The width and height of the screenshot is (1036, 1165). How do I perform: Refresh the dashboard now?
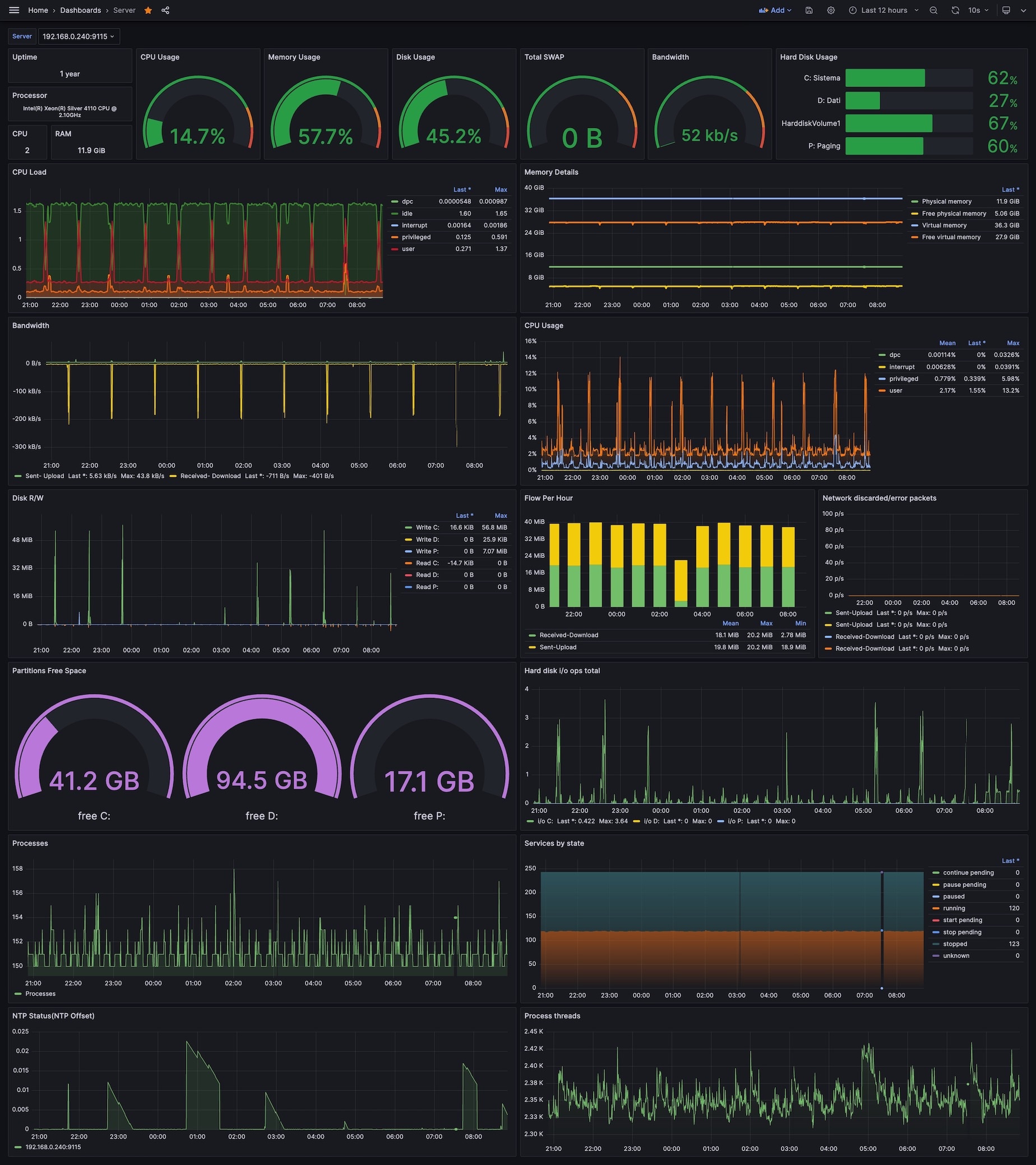click(x=955, y=10)
